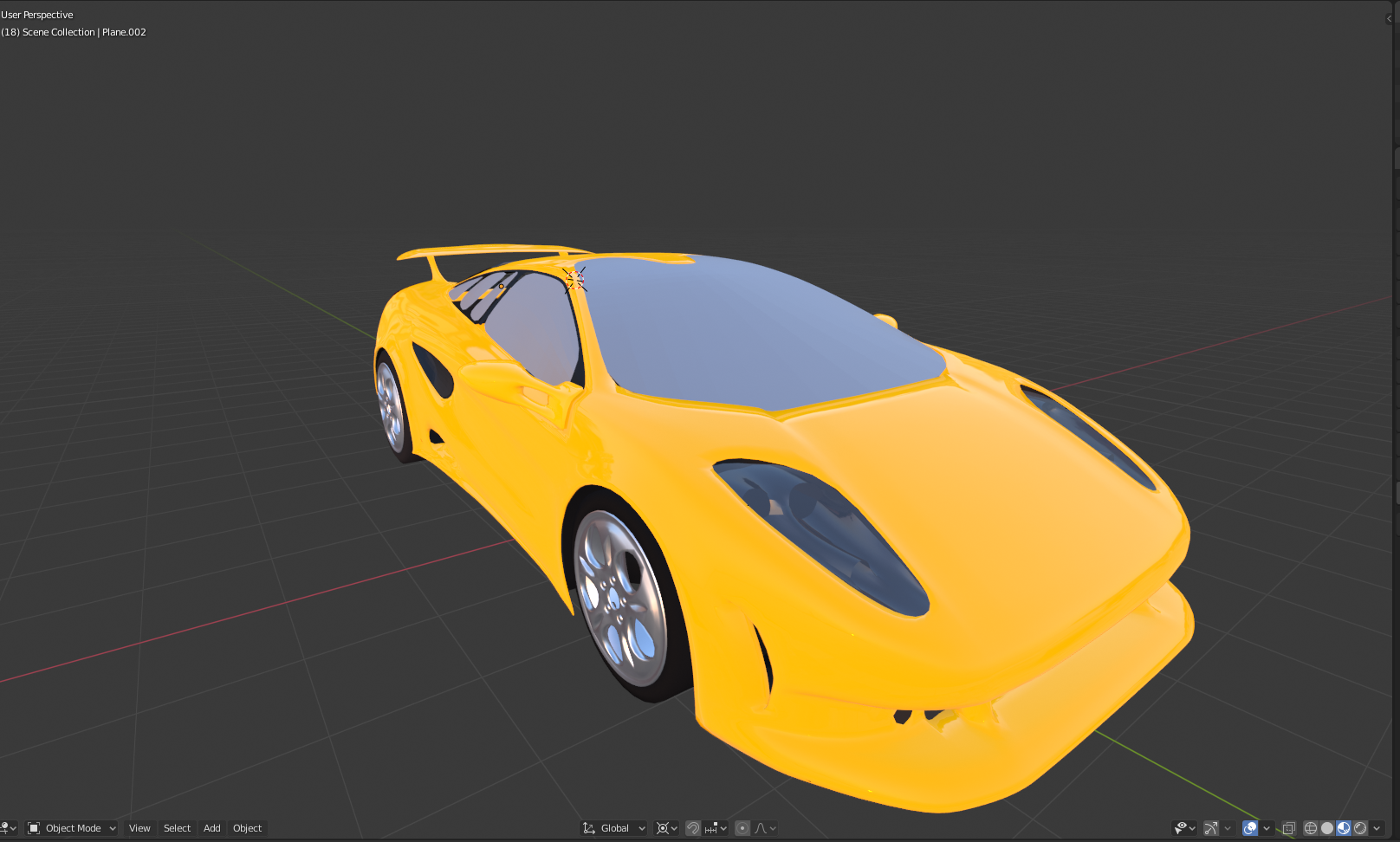Open the shading options dropdown arrow
Image resolution: width=1400 pixels, height=842 pixels.
[x=1377, y=828]
